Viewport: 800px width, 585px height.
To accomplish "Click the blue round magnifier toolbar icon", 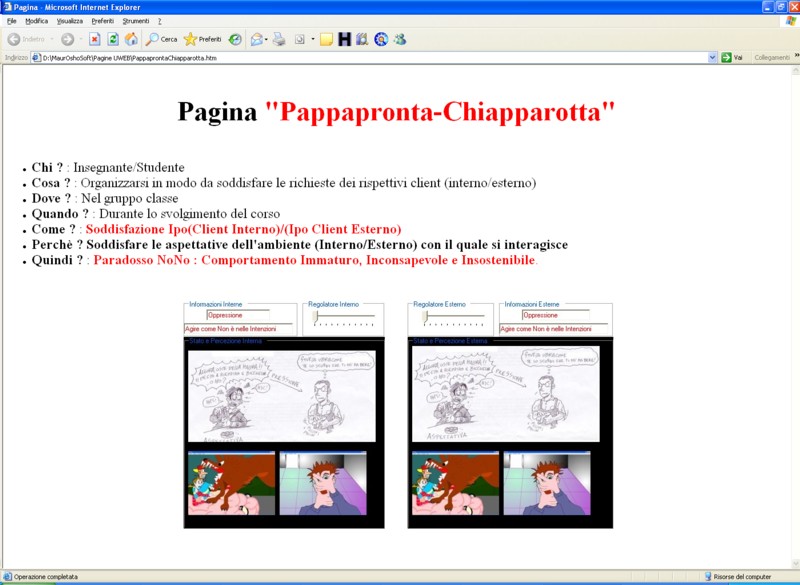I will pos(381,39).
